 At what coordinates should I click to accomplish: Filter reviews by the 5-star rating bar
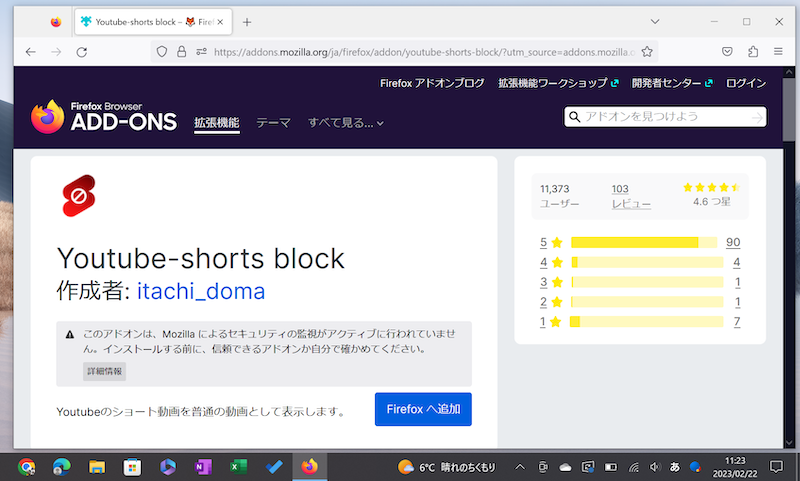643,242
